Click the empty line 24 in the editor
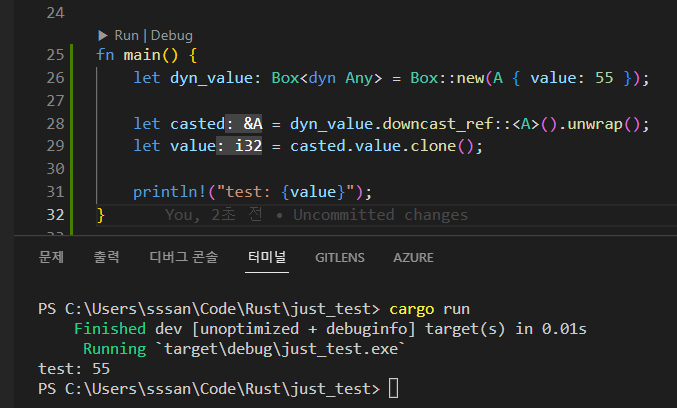The image size is (677, 408). click(300, 13)
